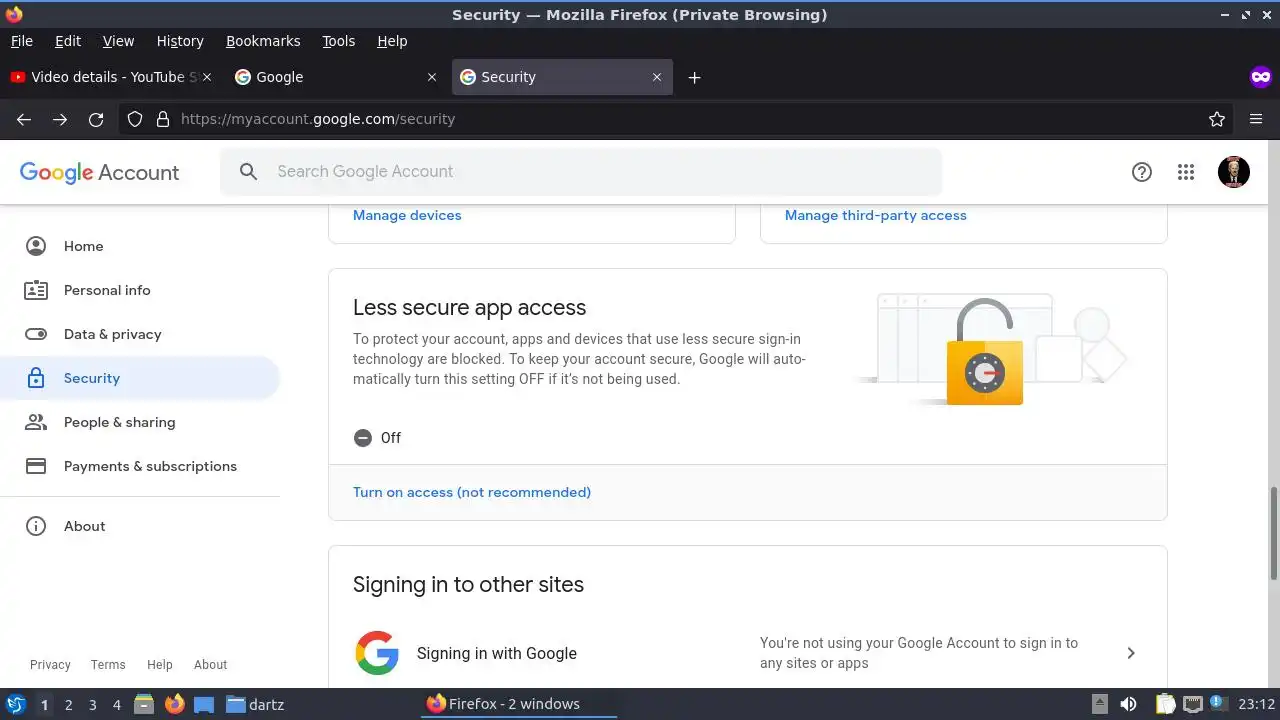The height and width of the screenshot is (720, 1280).
Task: Launch Firefox from the taskbar launcher
Action: (x=174, y=704)
